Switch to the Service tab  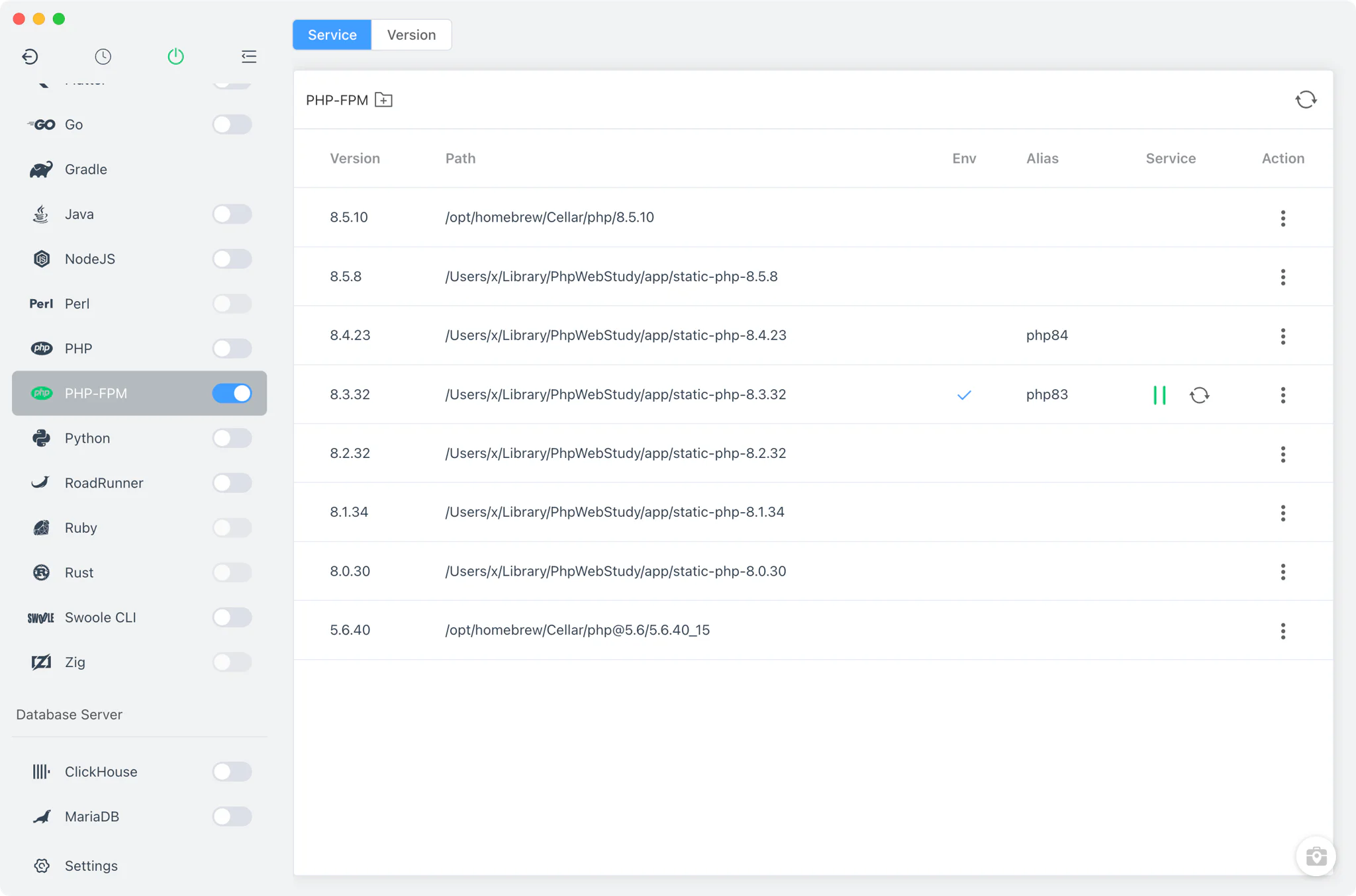332,35
